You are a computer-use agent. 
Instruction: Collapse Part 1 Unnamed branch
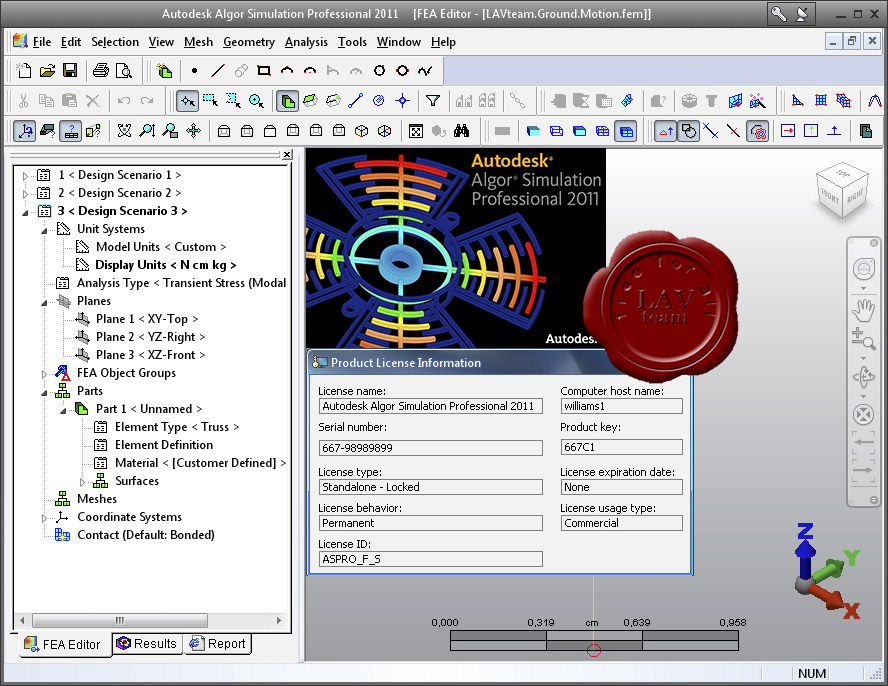pyautogui.click(x=63, y=410)
